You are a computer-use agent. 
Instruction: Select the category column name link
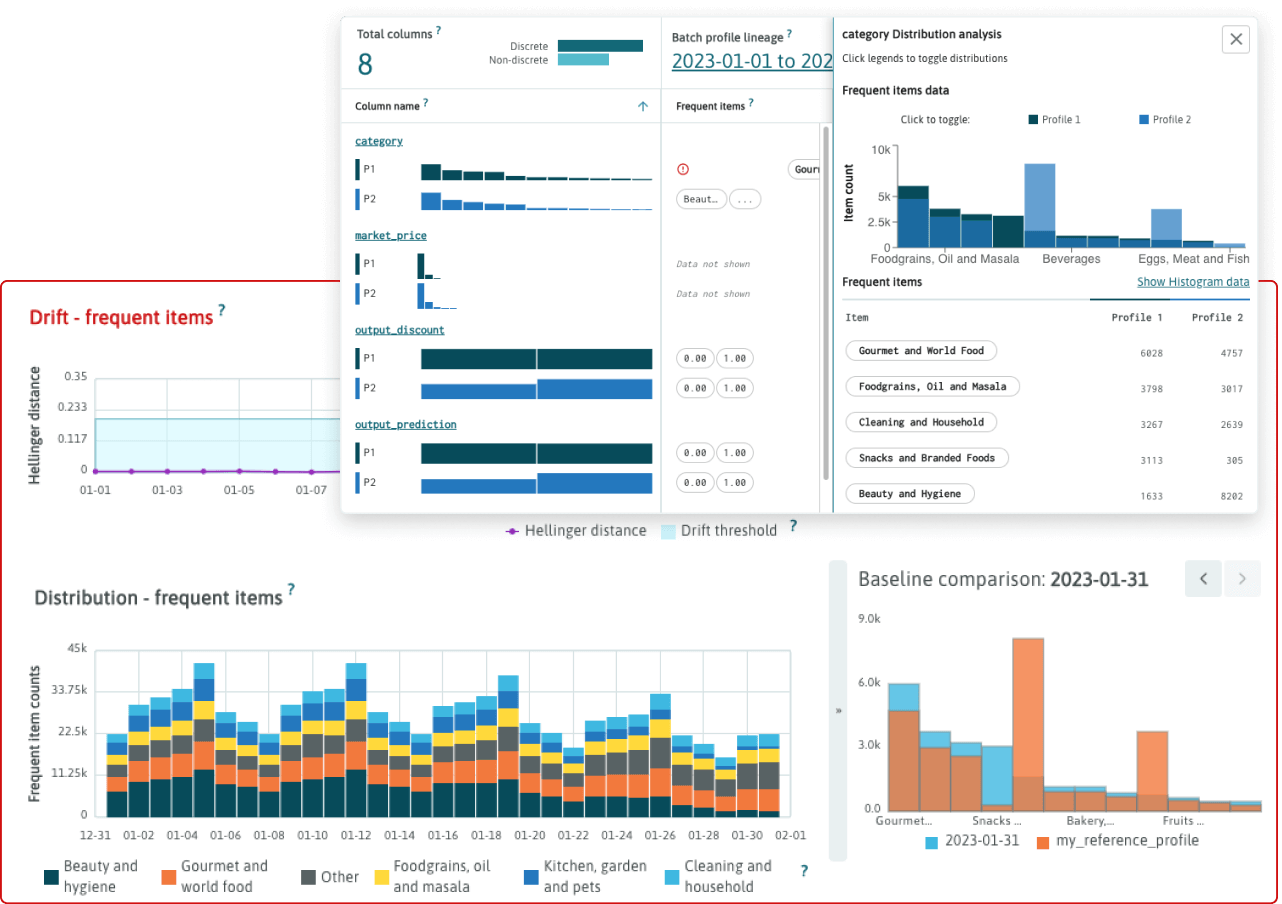tap(378, 140)
